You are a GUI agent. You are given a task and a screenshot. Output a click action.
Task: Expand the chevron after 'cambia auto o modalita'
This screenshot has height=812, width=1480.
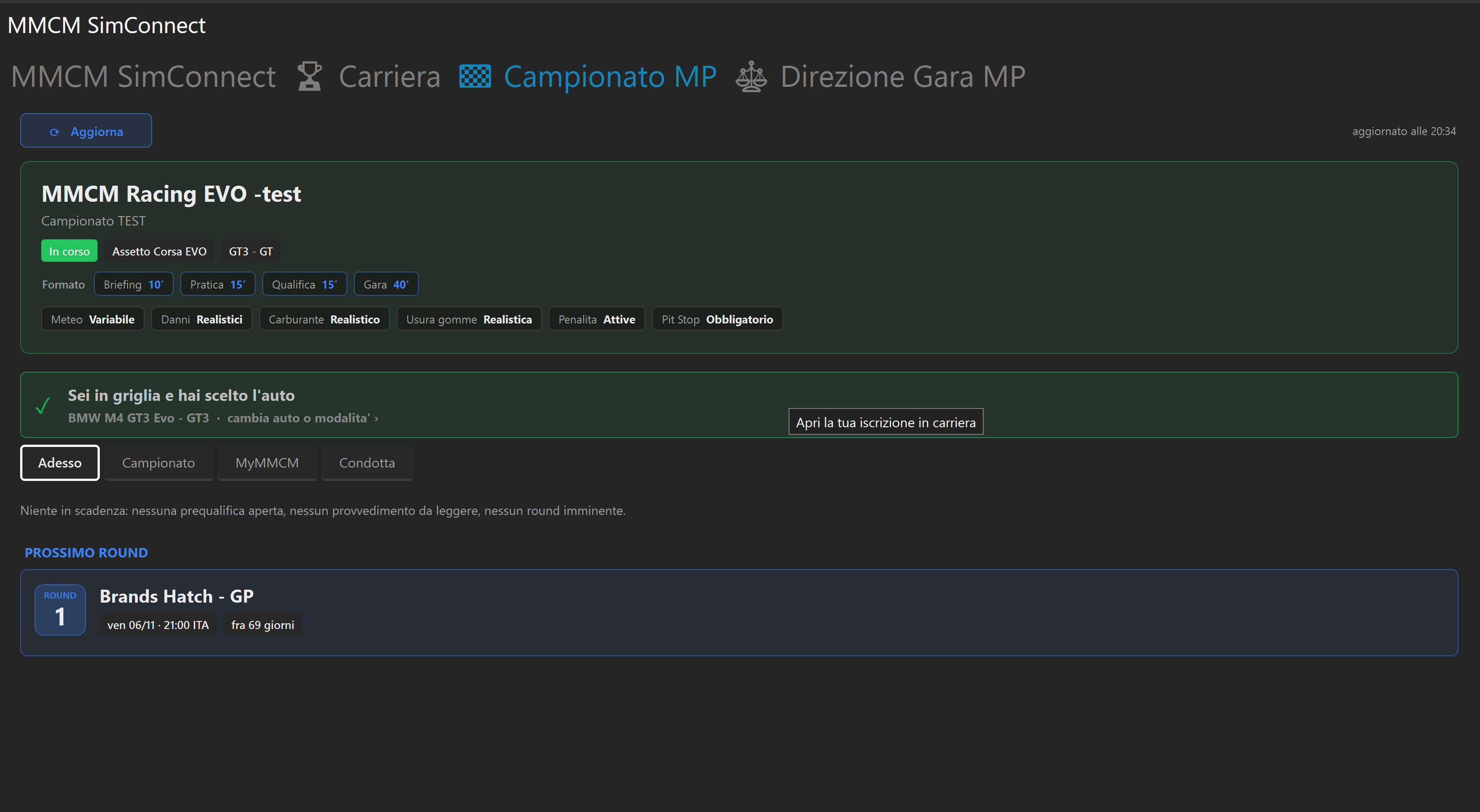376,419
